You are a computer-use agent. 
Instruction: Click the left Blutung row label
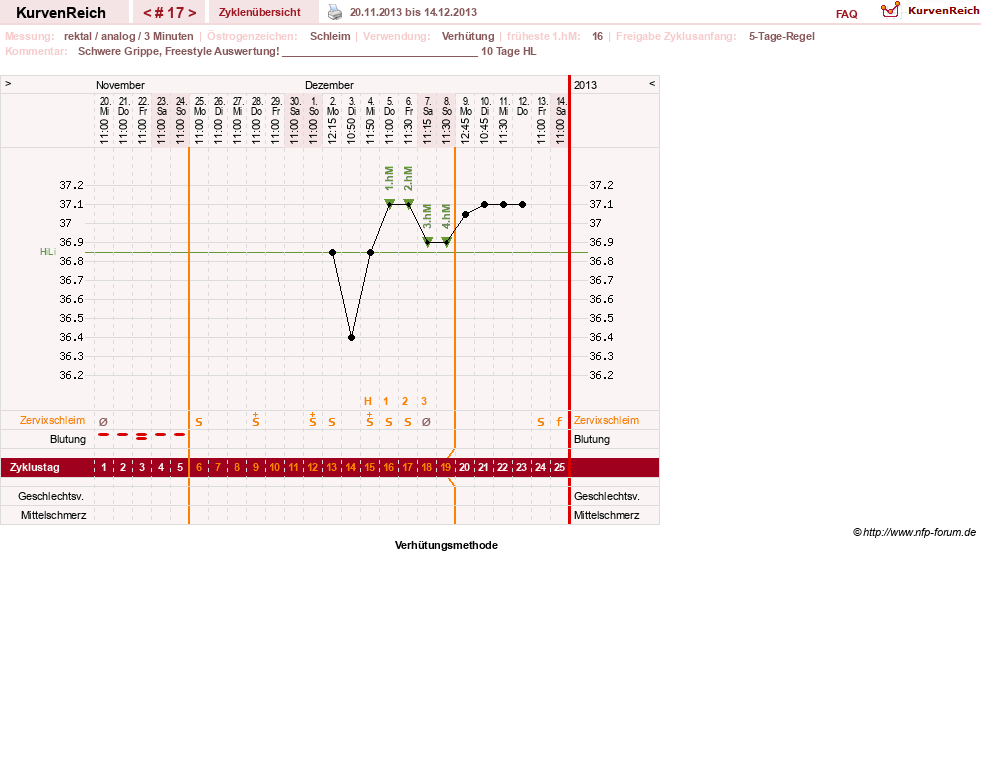(68, 439)
